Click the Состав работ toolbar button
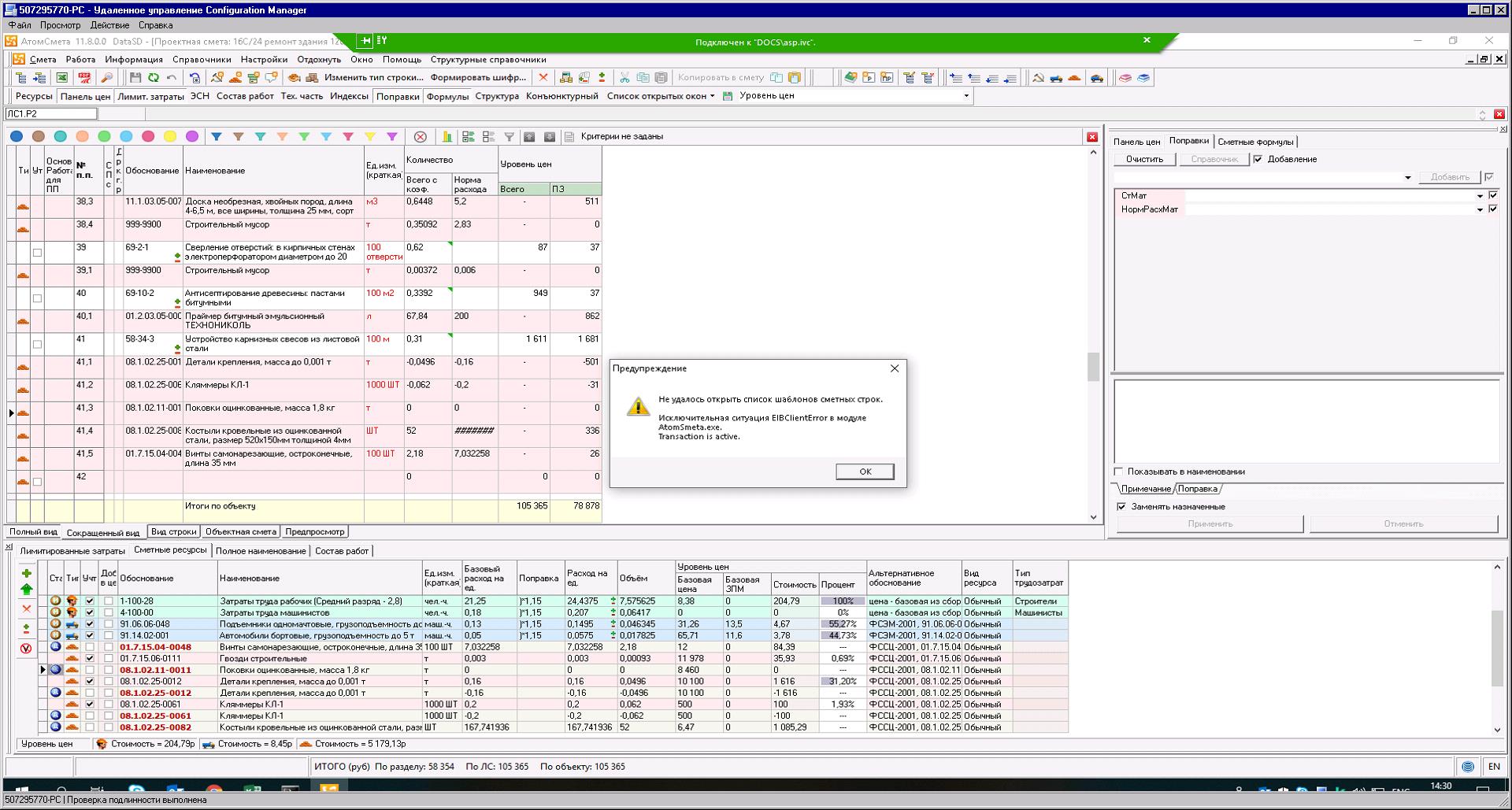 (x=245, y=96)
